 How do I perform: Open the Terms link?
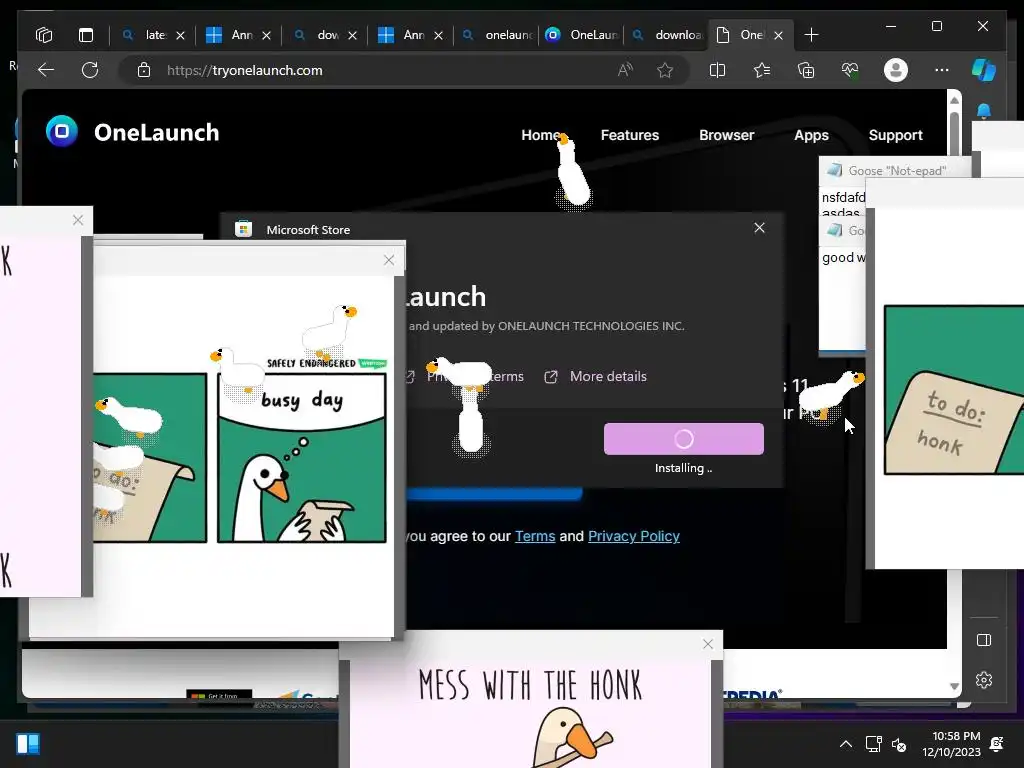point(535,536)
